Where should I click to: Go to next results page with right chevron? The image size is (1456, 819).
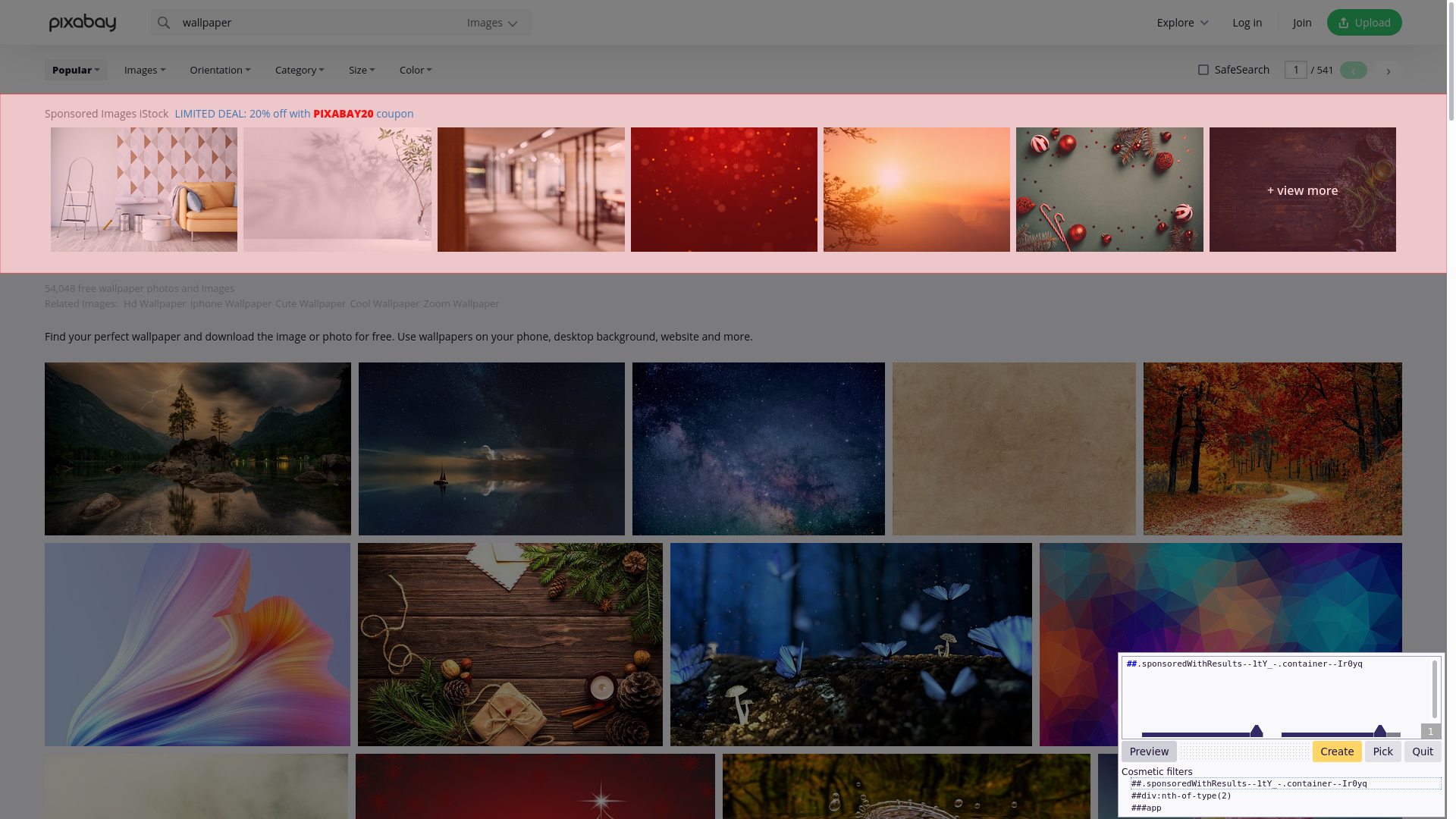click(1389, 70)
